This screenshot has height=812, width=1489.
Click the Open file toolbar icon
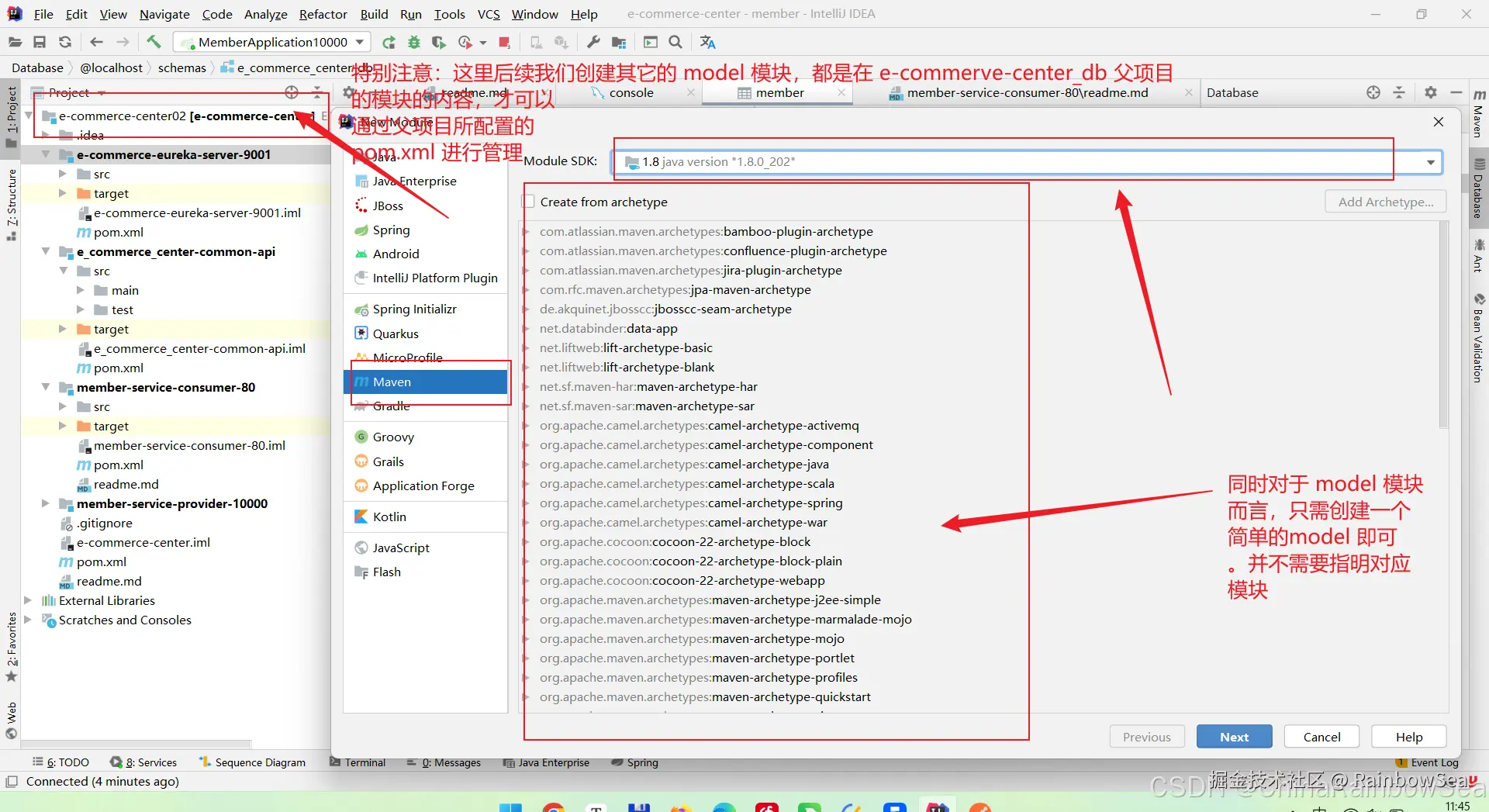(x=15, y=42)
